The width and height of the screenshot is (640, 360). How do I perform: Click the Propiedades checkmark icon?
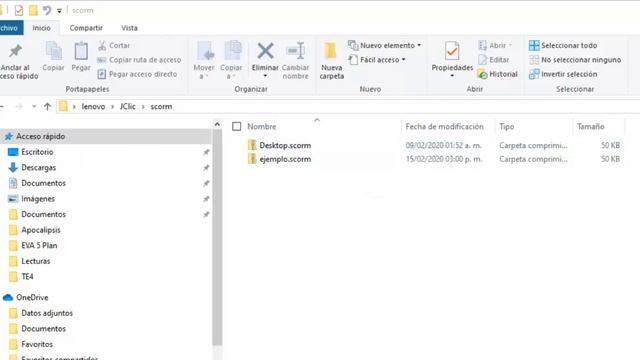point(452,51)
